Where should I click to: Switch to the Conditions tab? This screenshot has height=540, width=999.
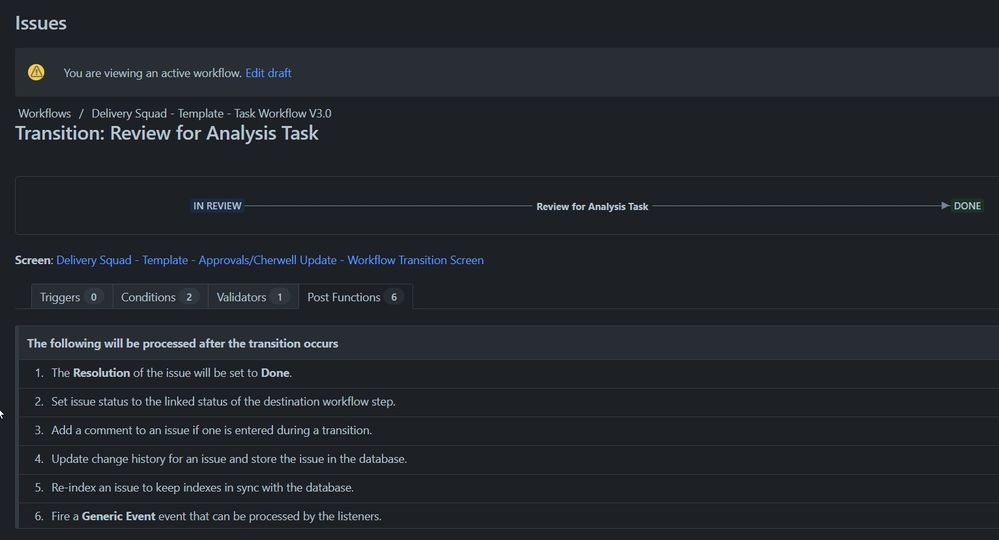click(160, 297)
